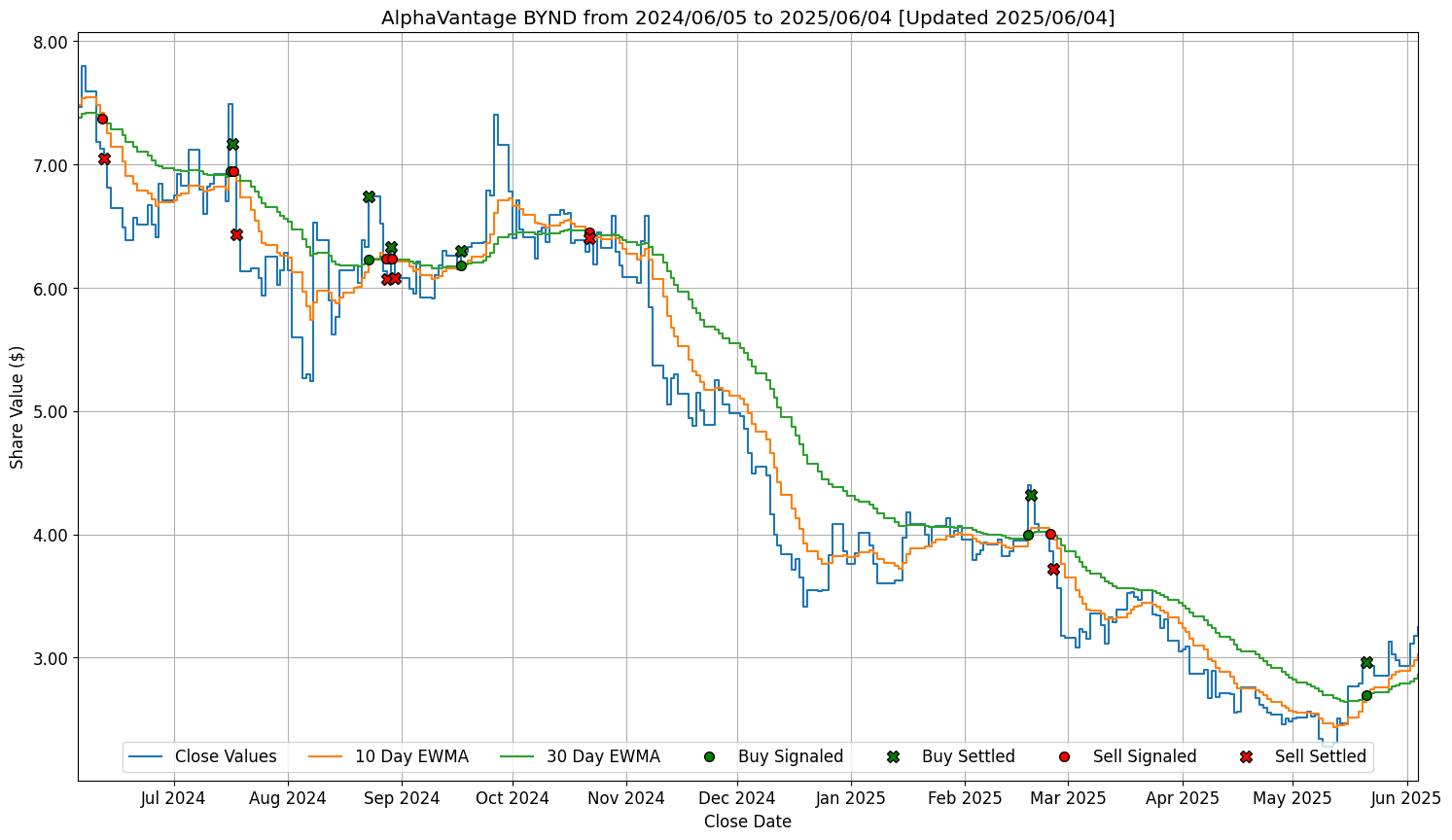Click the red Sell Settled legend cross
The image size is (1452, 840).
tap(1246, 756)
